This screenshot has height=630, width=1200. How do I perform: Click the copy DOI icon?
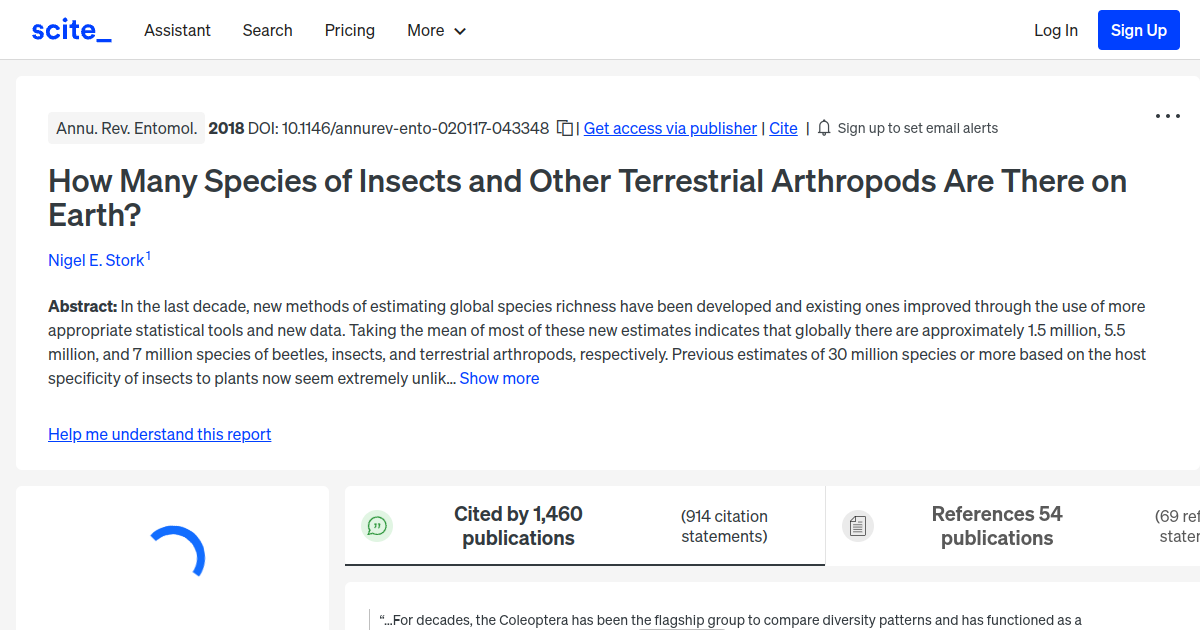564,128
